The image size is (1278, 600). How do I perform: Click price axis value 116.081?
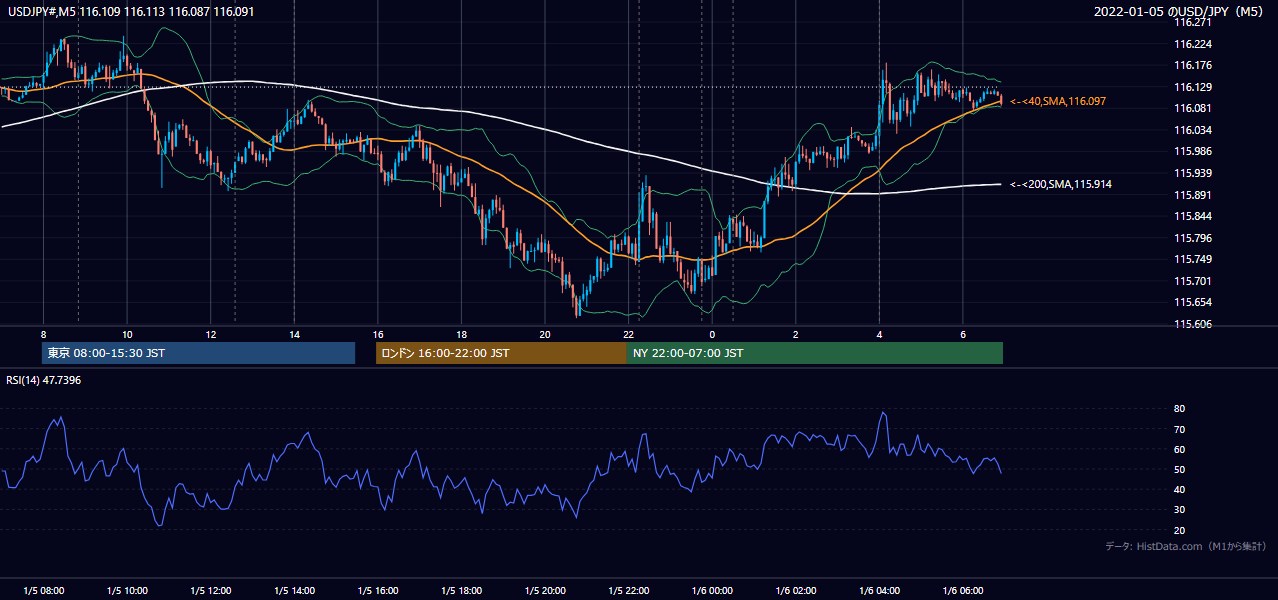pos(1193,108)
